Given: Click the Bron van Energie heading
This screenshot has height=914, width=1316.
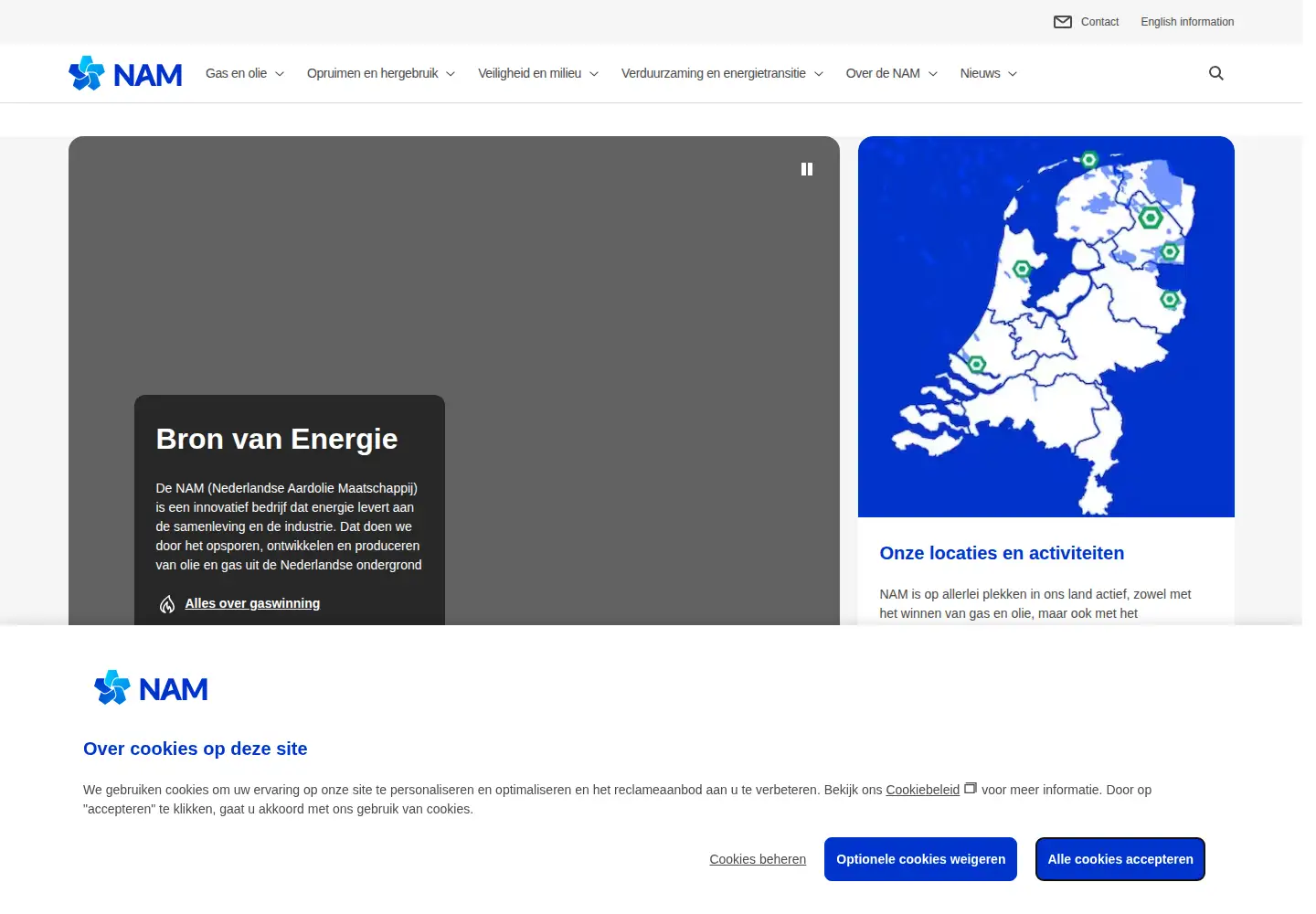Looking at the screenshot, I should coord(277,439).
